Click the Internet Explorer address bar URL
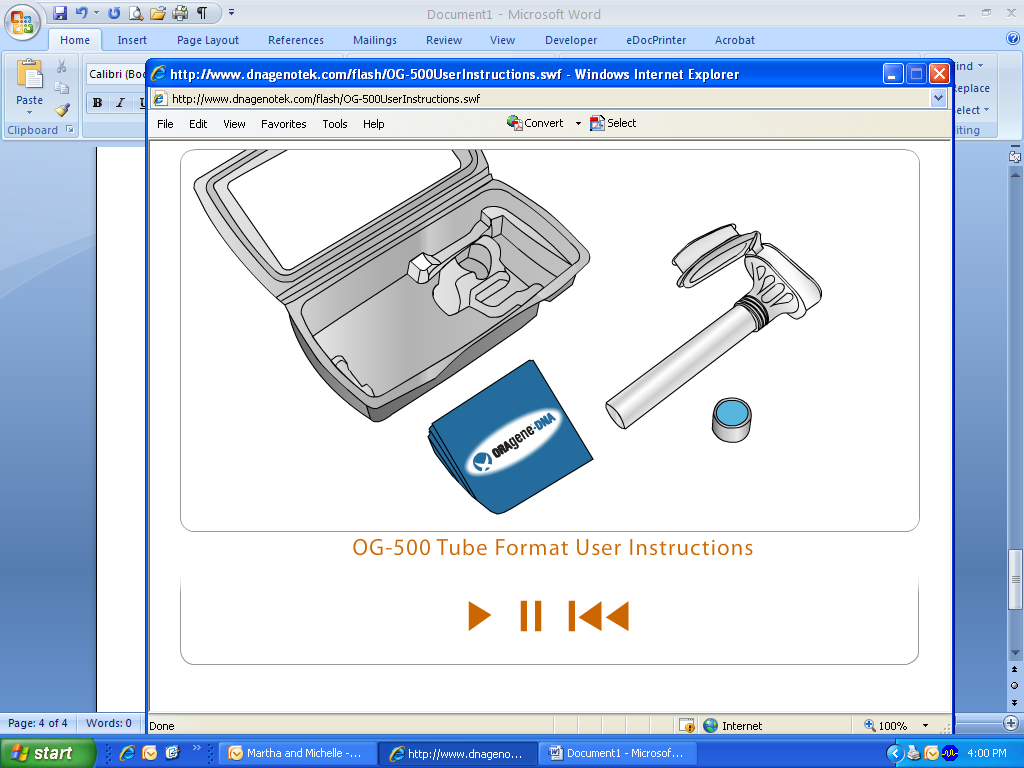 click(x=326, y=99)
